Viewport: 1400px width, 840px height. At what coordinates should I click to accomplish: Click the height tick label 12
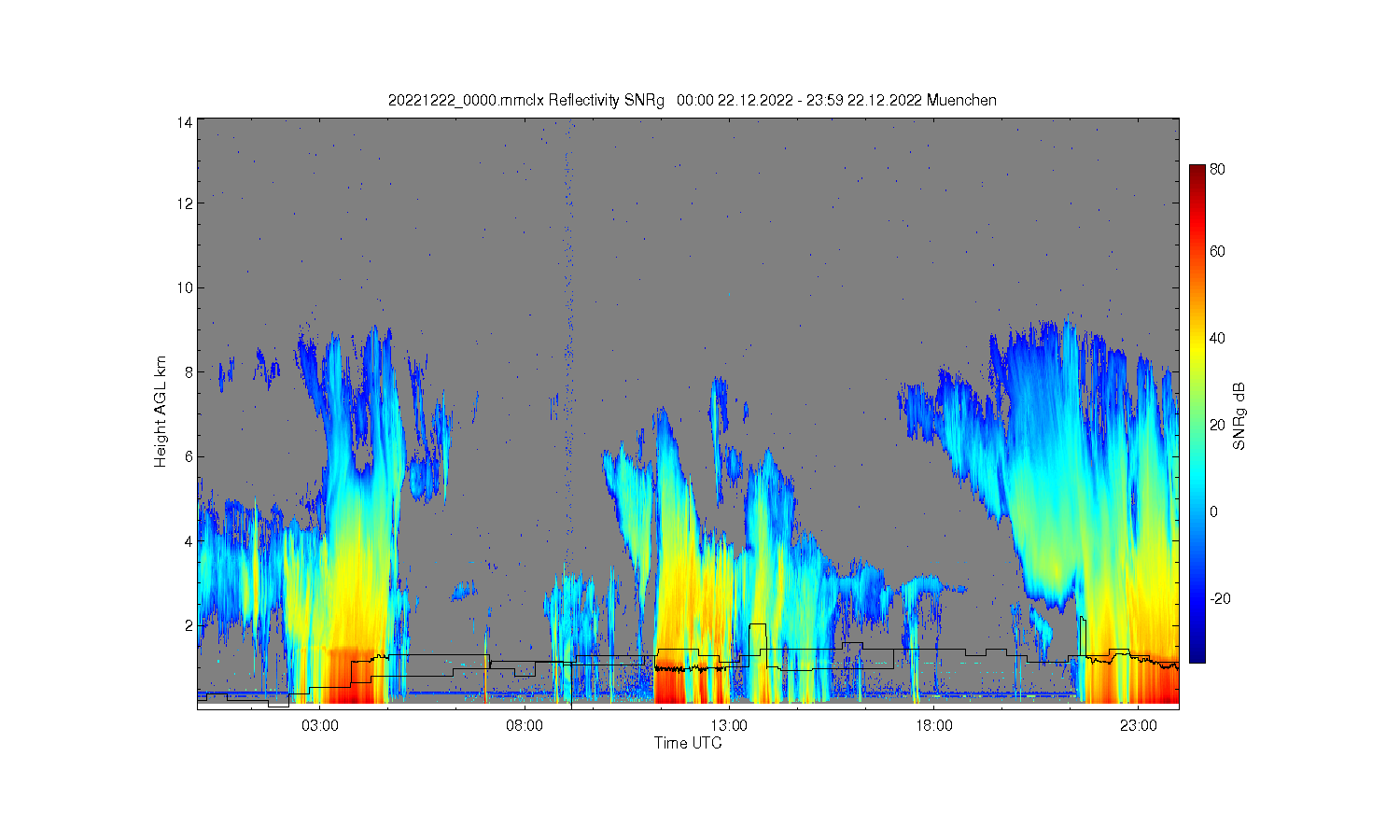click(185, 203)
